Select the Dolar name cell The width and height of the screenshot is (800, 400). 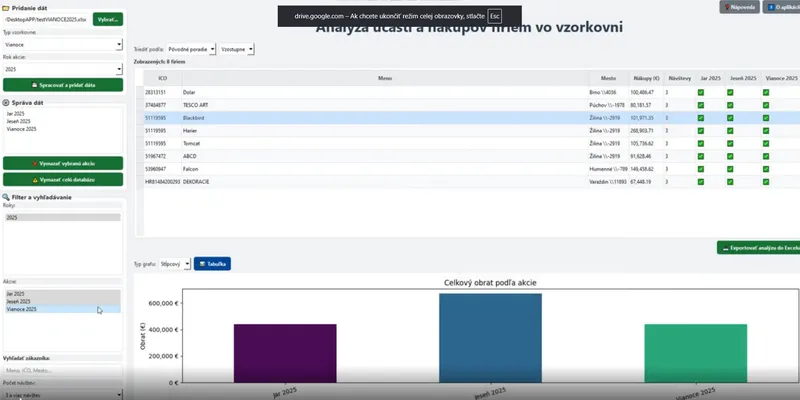click(385, 92)
